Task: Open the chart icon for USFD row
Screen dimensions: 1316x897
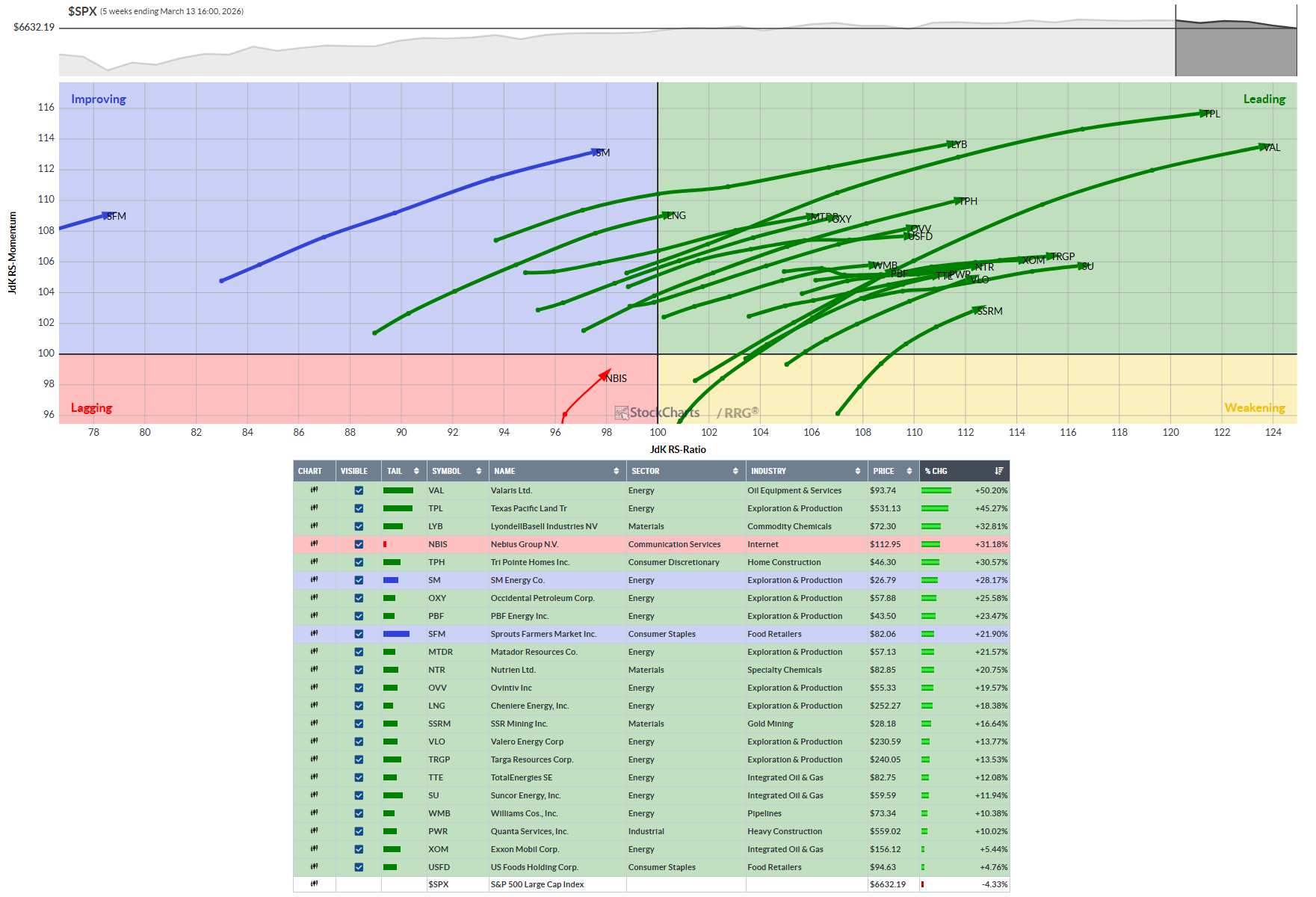Action: coord(315,867)
